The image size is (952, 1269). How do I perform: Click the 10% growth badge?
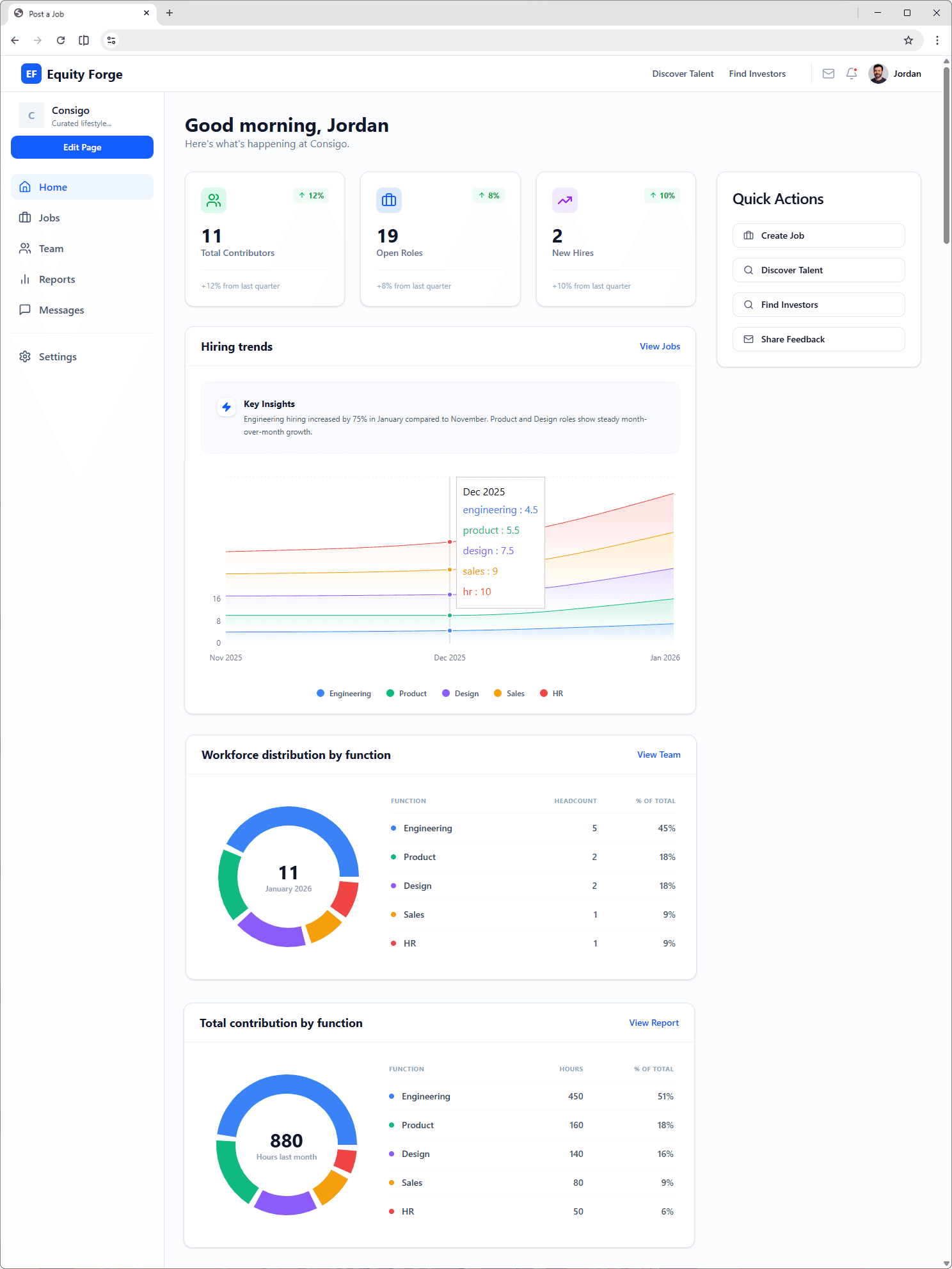662,196
